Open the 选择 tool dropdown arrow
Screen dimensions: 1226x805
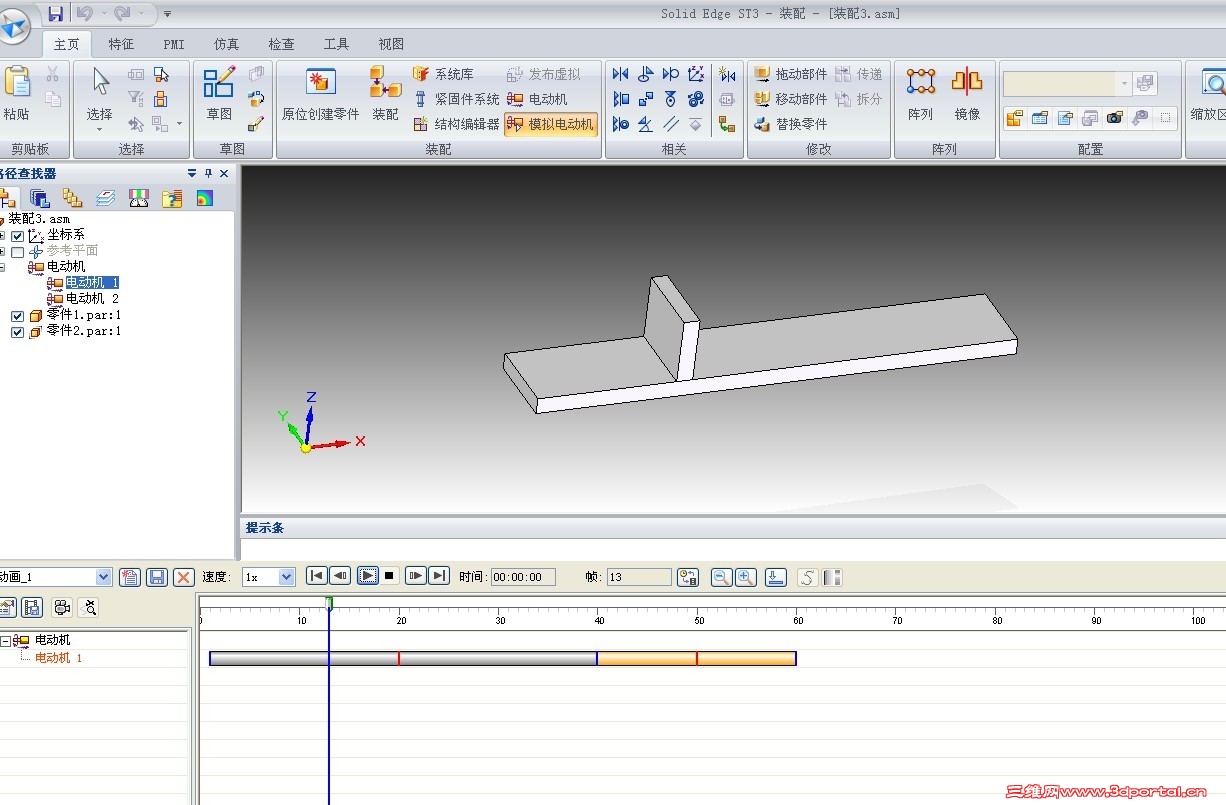(x=100, y=129)
